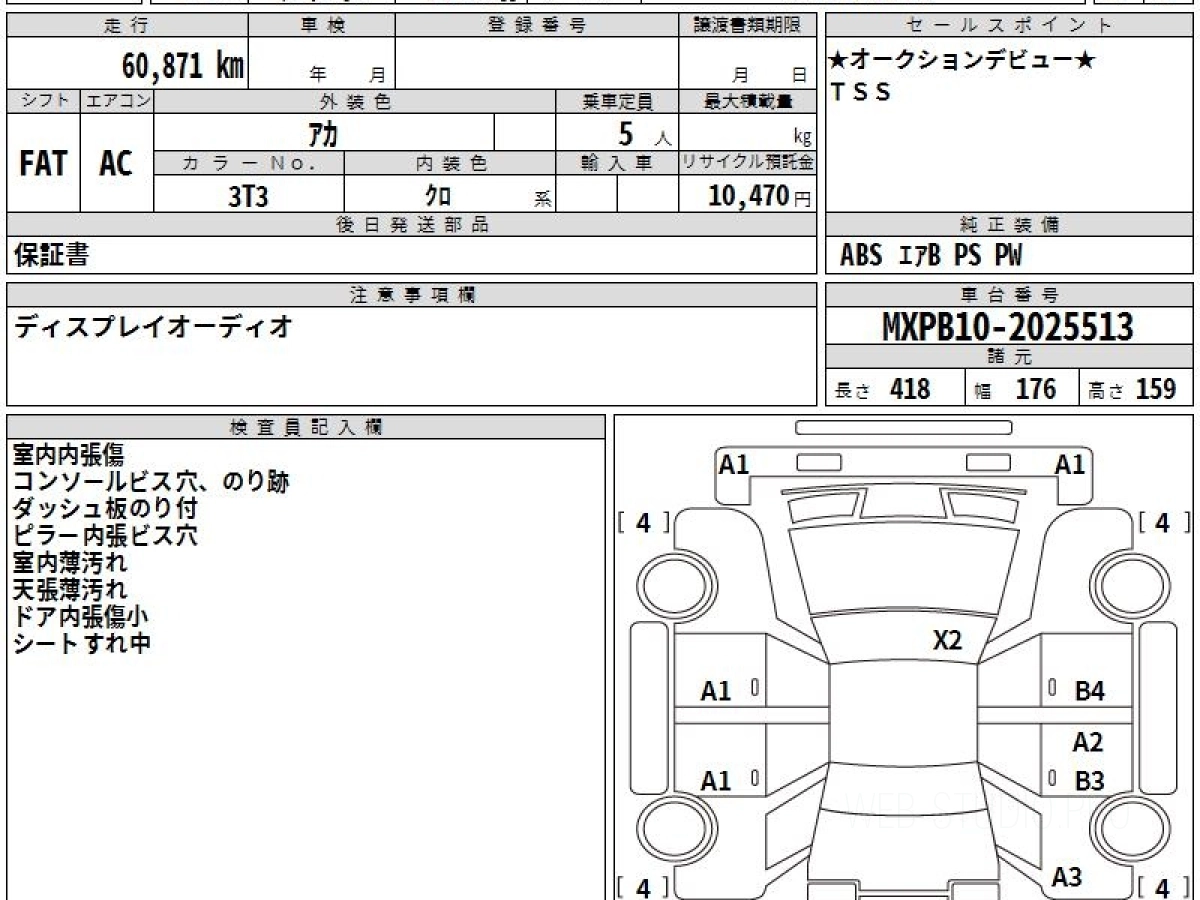Select the ★オークションデビュー★ sales point text

(962, 61)
